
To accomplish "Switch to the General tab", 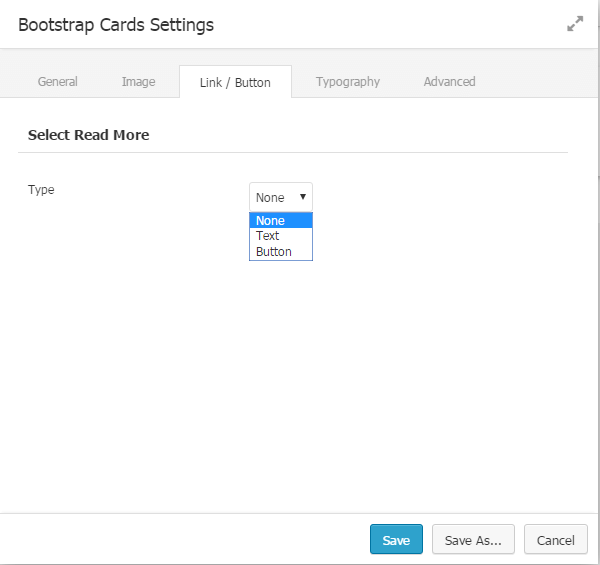I will tap(57, 82).
